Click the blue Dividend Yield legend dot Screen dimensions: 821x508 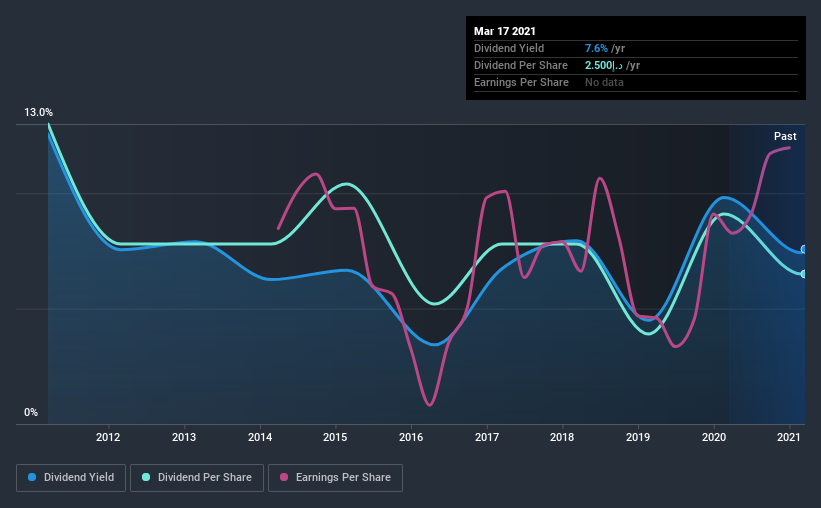pos(32,477)
